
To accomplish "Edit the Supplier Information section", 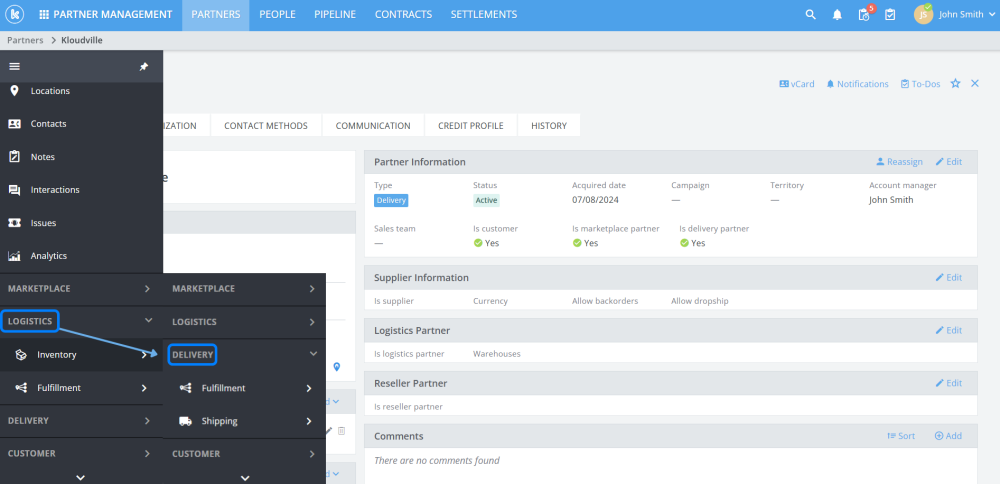I will coord(948,277).
